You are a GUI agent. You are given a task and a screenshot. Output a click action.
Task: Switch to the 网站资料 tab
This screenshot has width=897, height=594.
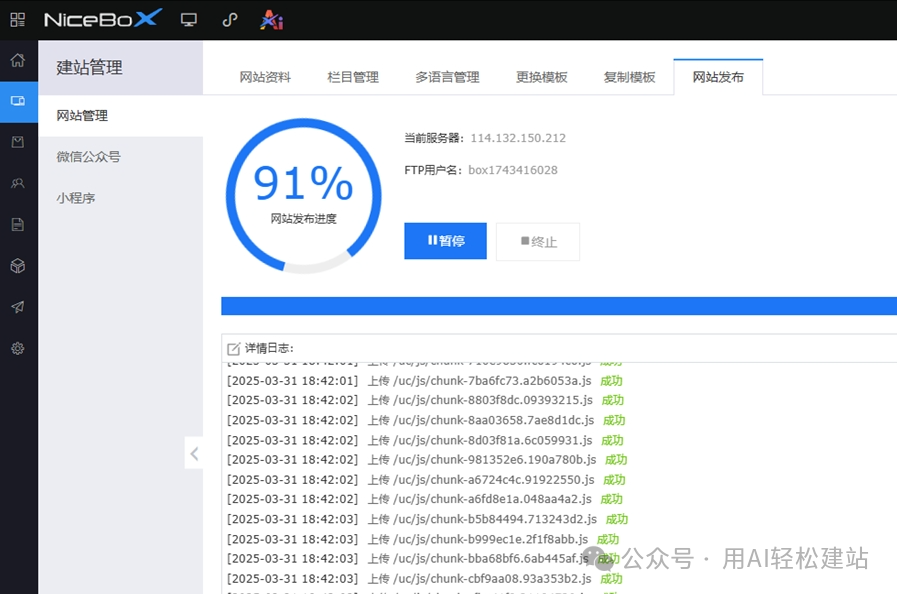coord(264,76)
